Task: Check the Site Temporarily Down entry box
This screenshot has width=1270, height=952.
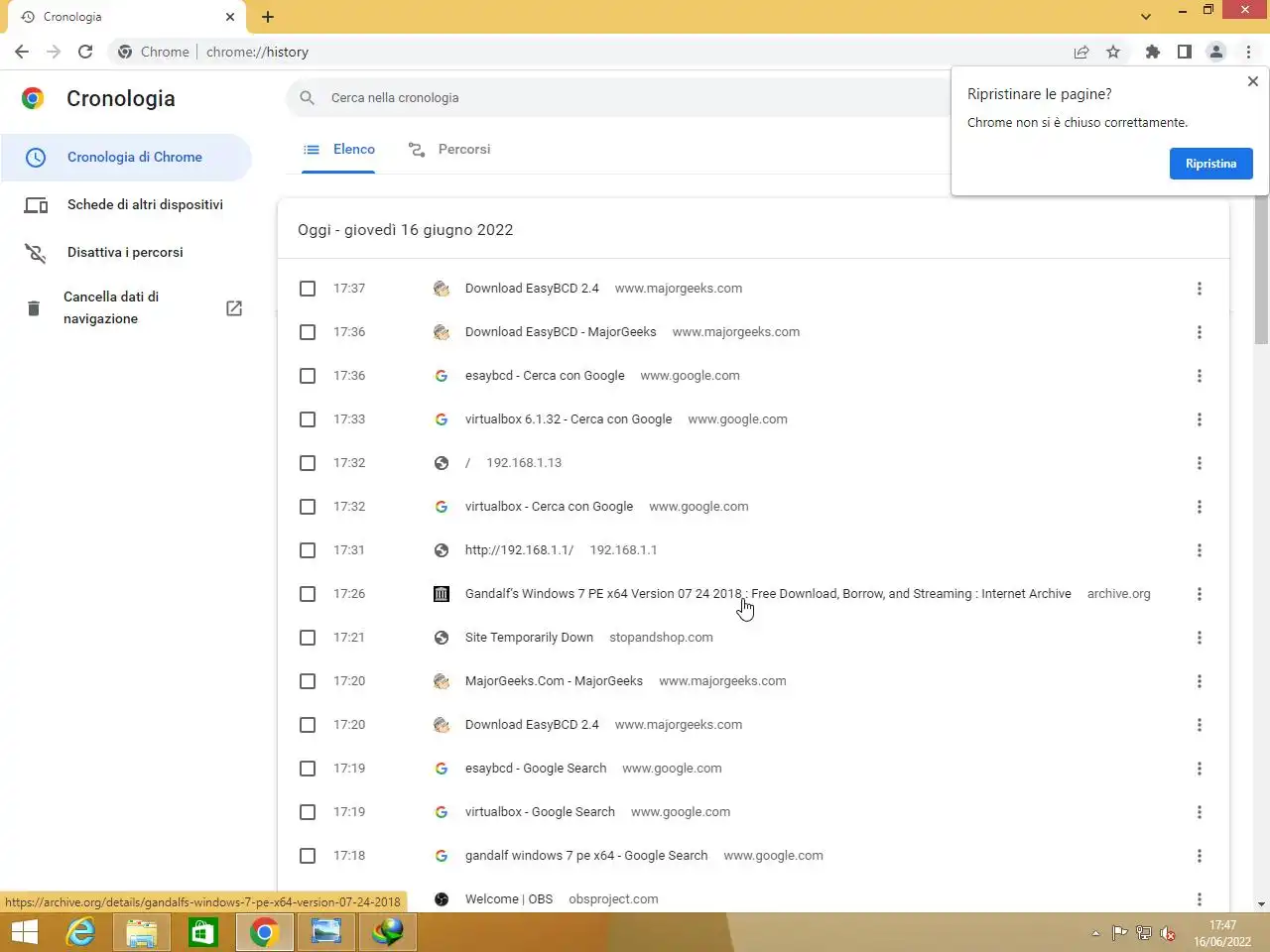Action: (x=308, y=638)
